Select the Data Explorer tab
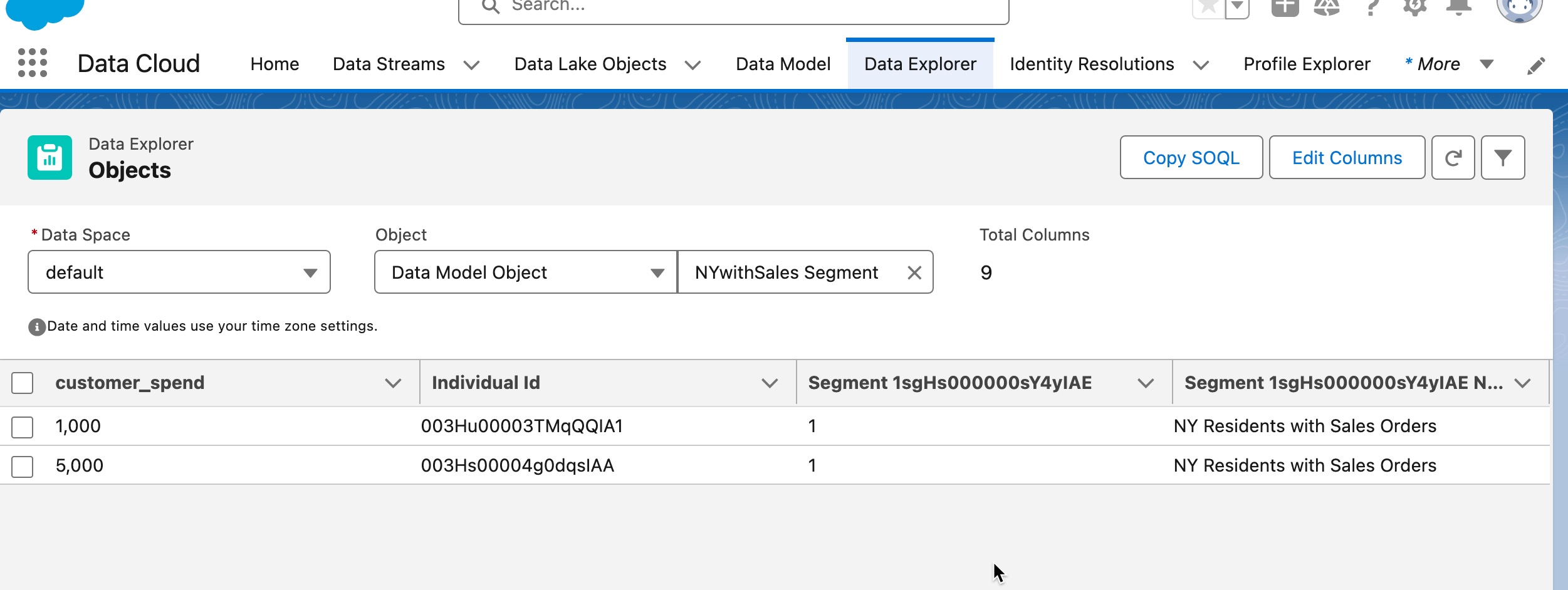 tap(920, 64)
